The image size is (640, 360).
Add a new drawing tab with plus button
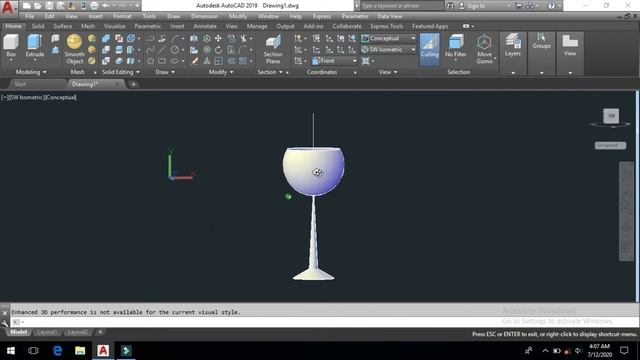(133, 84)
